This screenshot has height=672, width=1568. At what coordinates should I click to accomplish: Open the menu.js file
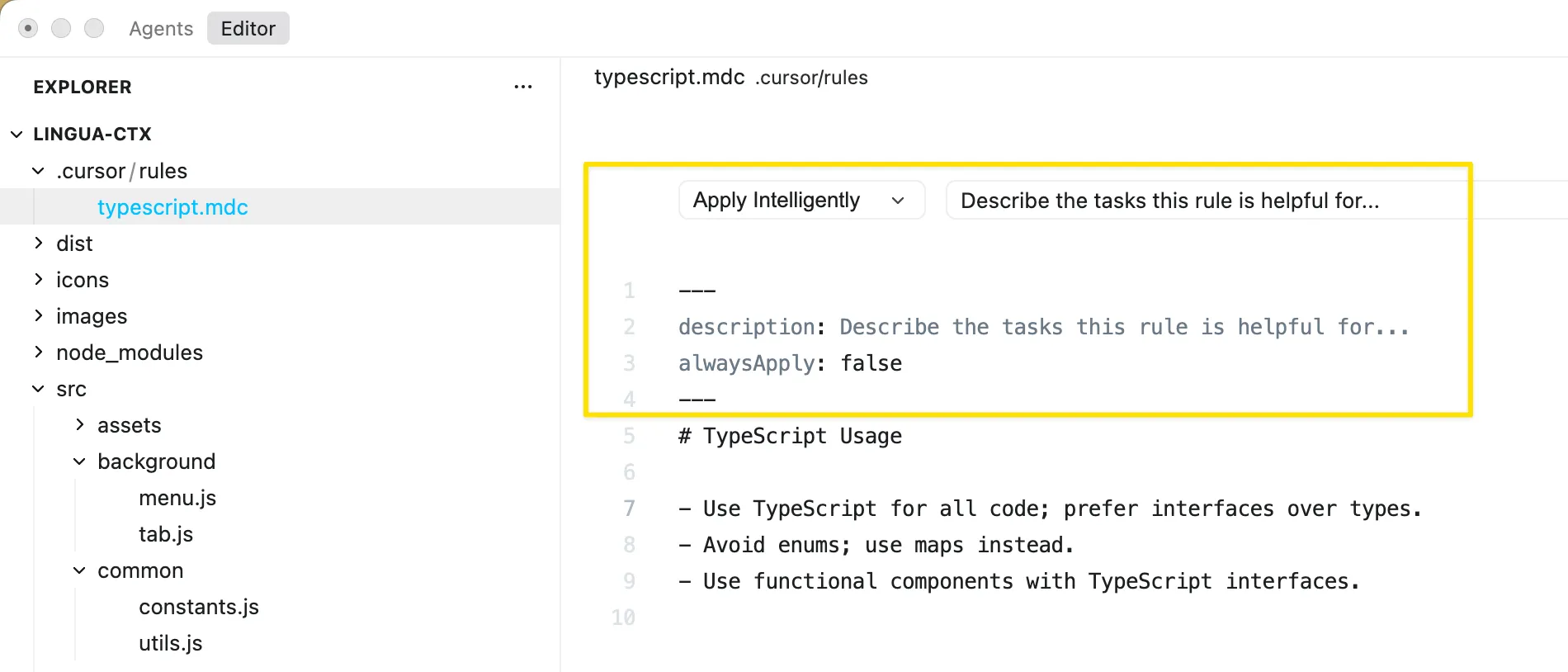(177, 498)
